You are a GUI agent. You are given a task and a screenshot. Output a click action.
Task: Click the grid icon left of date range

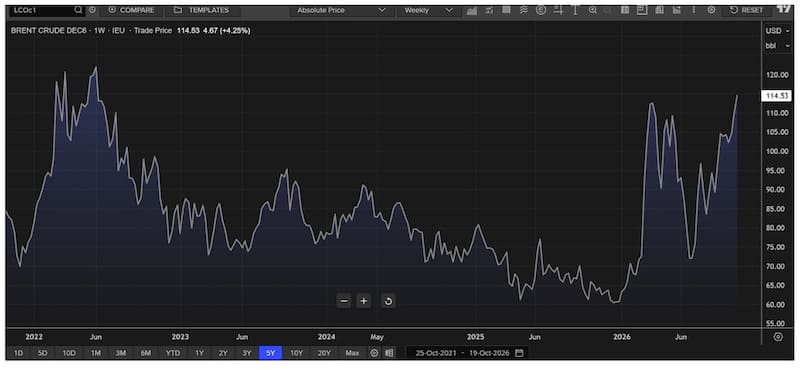[x=389, y=353]
